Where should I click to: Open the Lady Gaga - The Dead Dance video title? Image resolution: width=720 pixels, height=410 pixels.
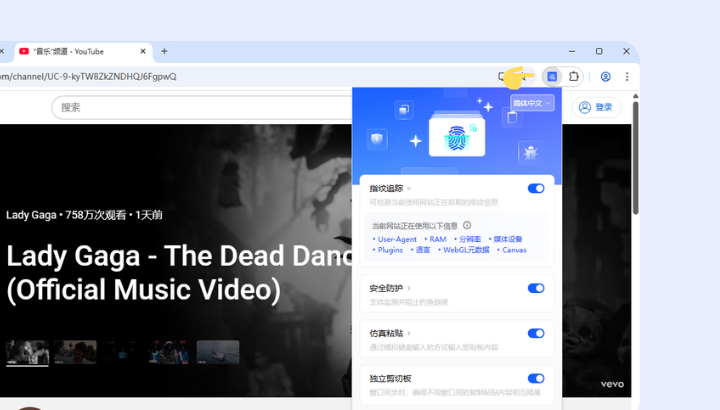pyautogui.click(x=179, y=273)
